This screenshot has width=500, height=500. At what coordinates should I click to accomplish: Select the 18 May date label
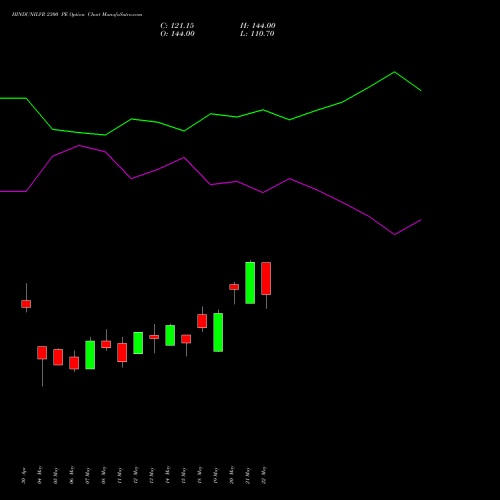pyautogui.click(x=200, y=475)
